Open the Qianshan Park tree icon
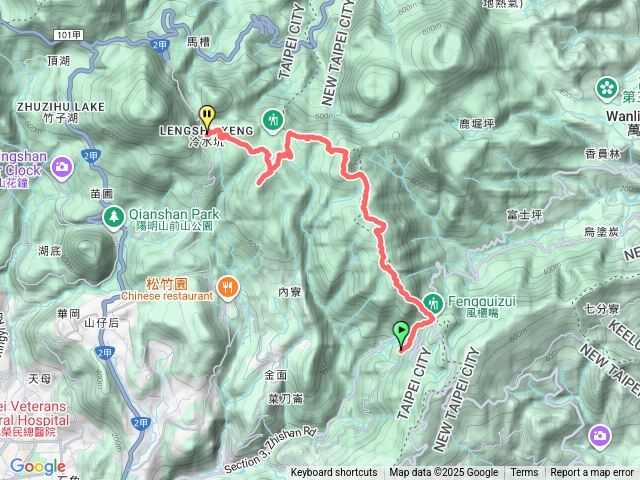The image size is (640, 480). 113,218
